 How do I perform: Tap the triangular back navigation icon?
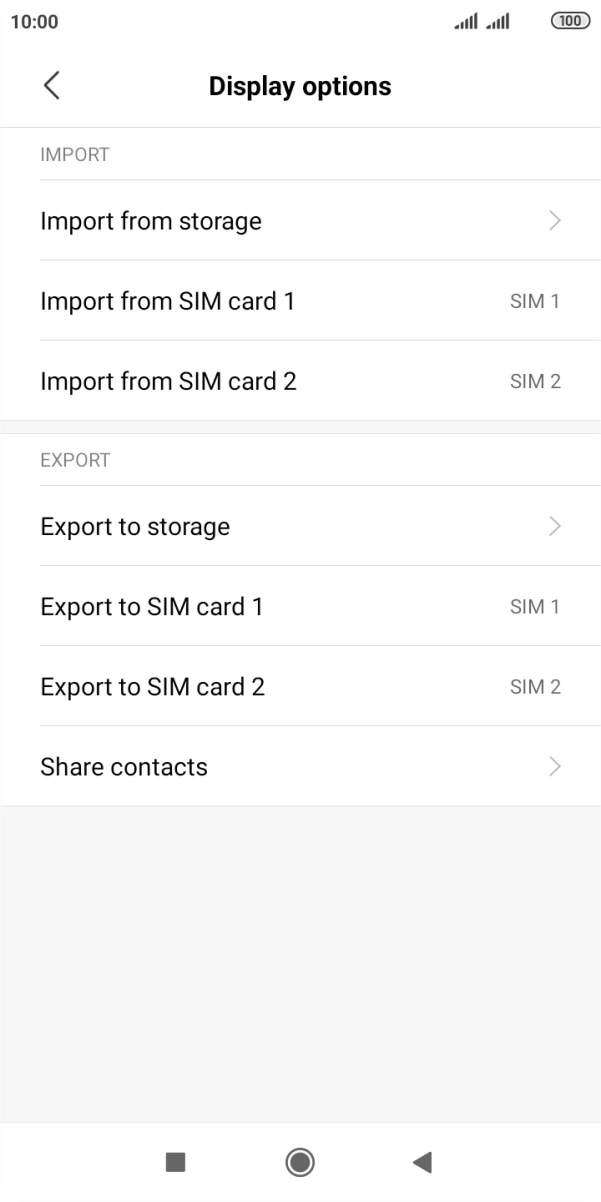(422, 1162)
